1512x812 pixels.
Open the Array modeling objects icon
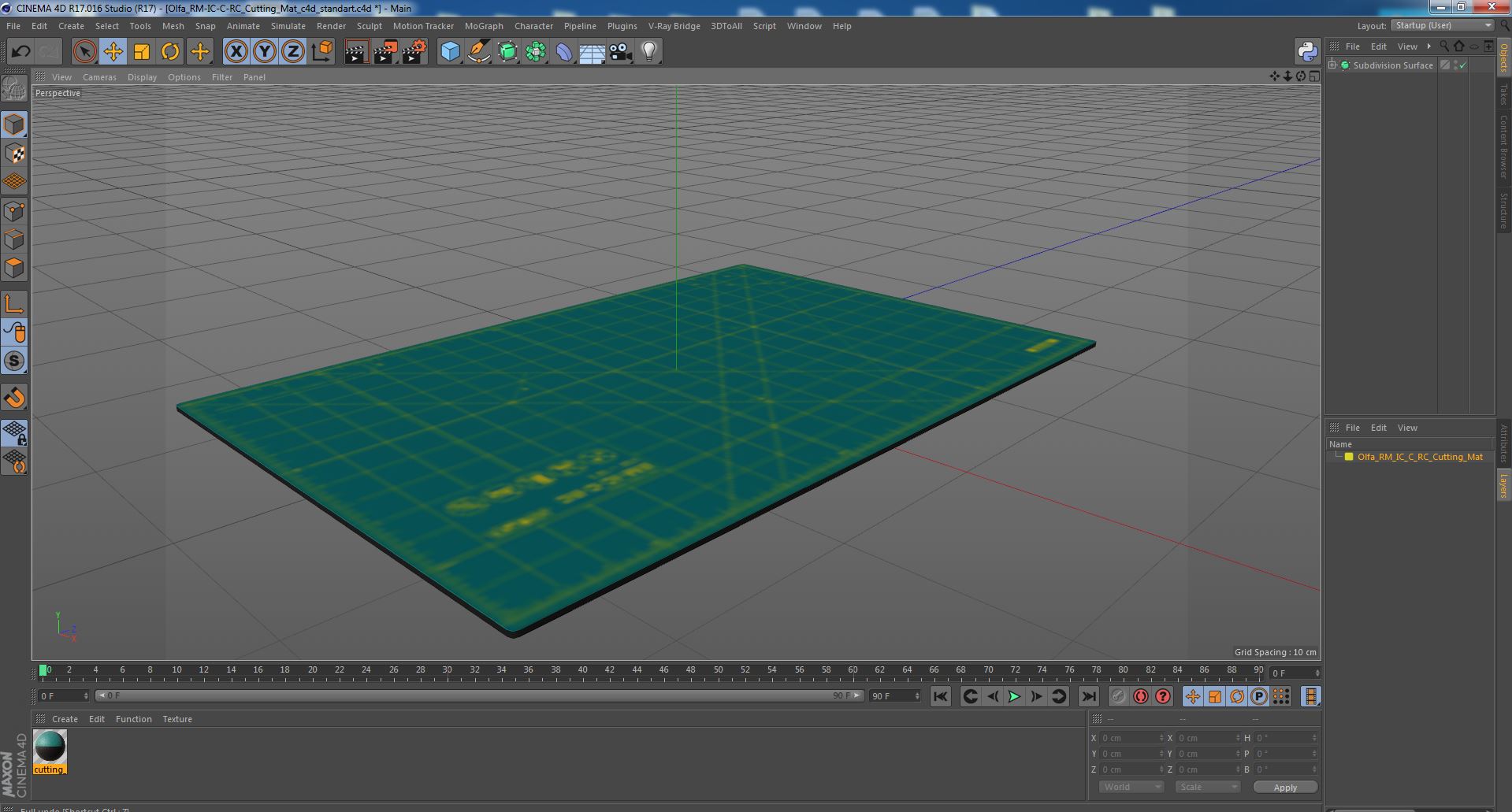536,52
